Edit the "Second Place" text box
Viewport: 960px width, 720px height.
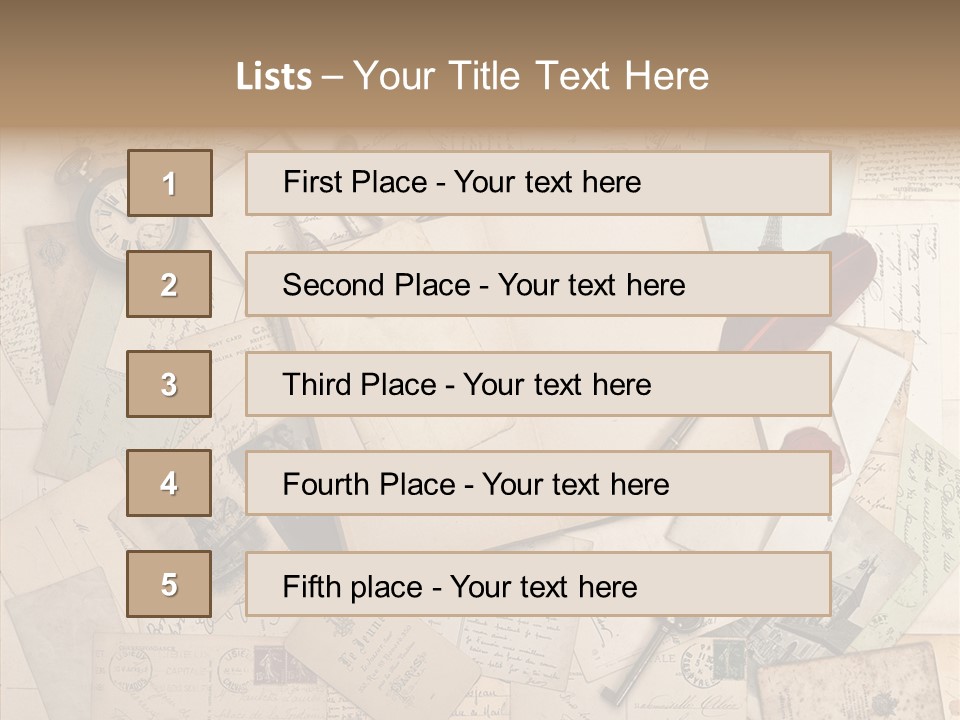[x=538, y=284]
